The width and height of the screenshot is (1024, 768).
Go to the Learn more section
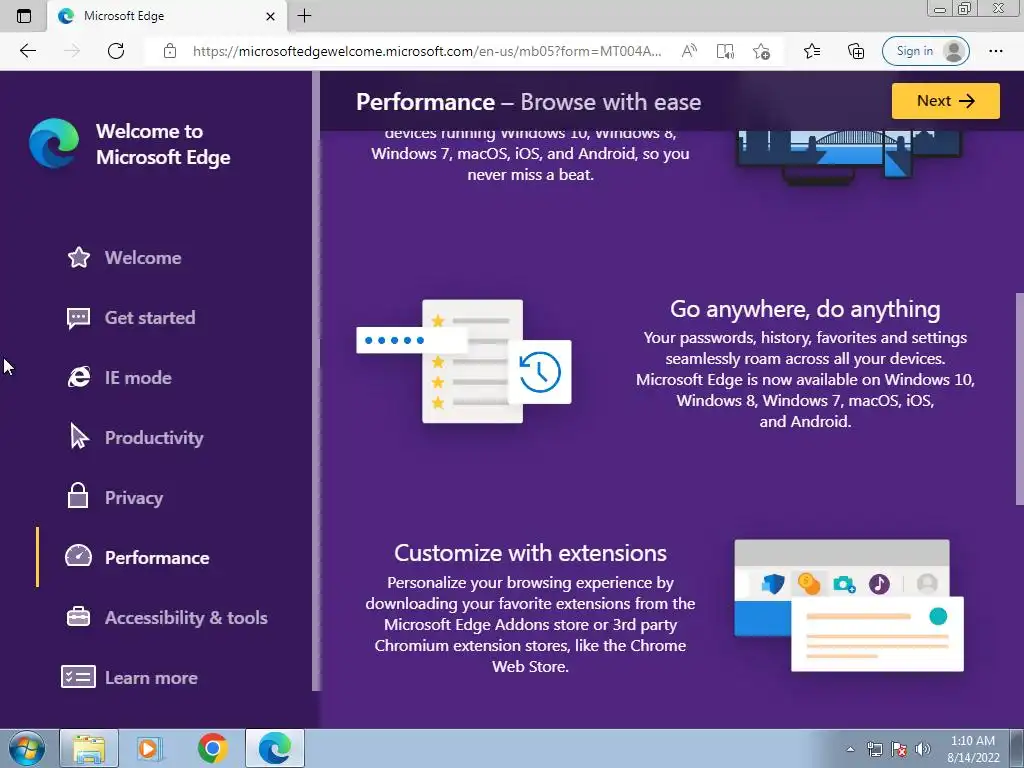click(151, 678)
